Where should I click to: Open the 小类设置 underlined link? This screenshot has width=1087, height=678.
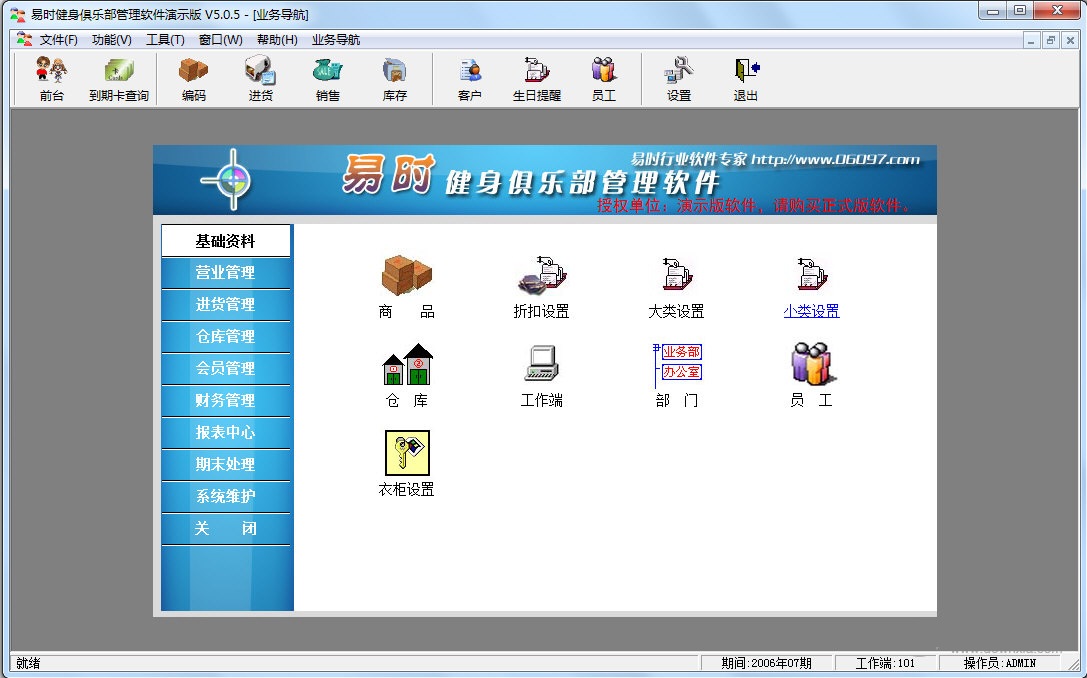811,311
